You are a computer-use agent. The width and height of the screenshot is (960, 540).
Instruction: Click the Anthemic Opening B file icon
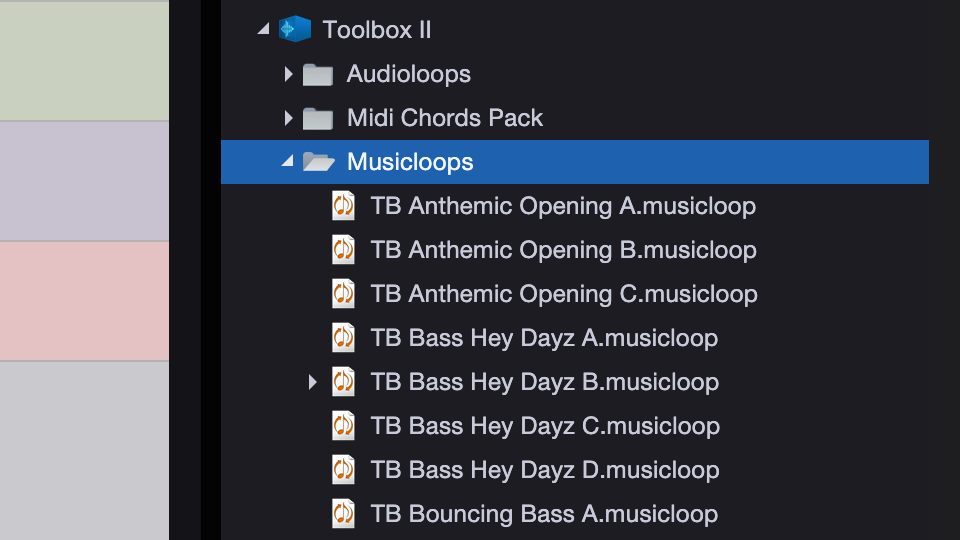(x=343, y=250)
